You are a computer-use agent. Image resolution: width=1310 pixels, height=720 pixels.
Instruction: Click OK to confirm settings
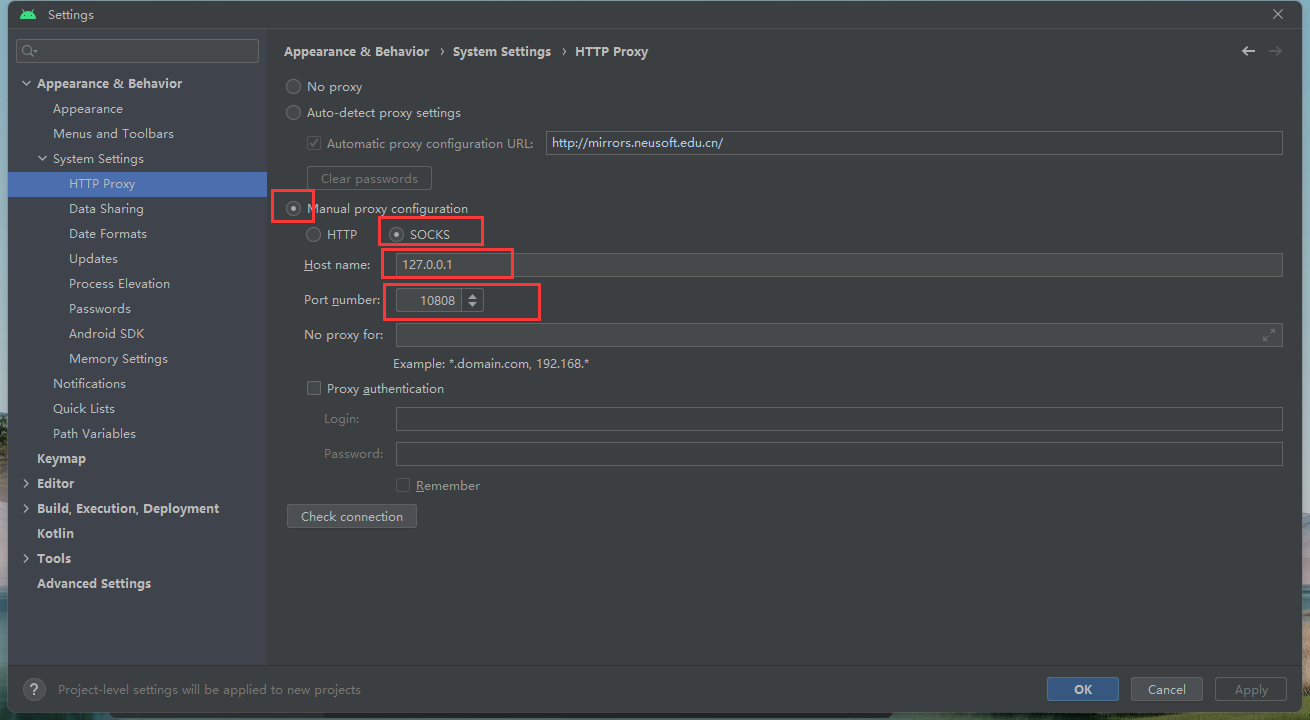[x=1082, y=689]
